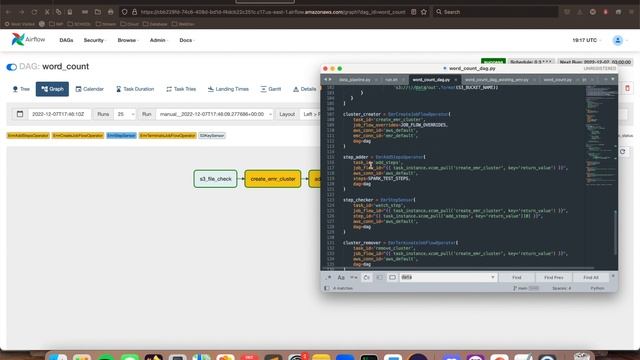The width and height of the screenshot is (640, 360).
Task: Open the Security dropdown menu
Action: coord(95,40)
